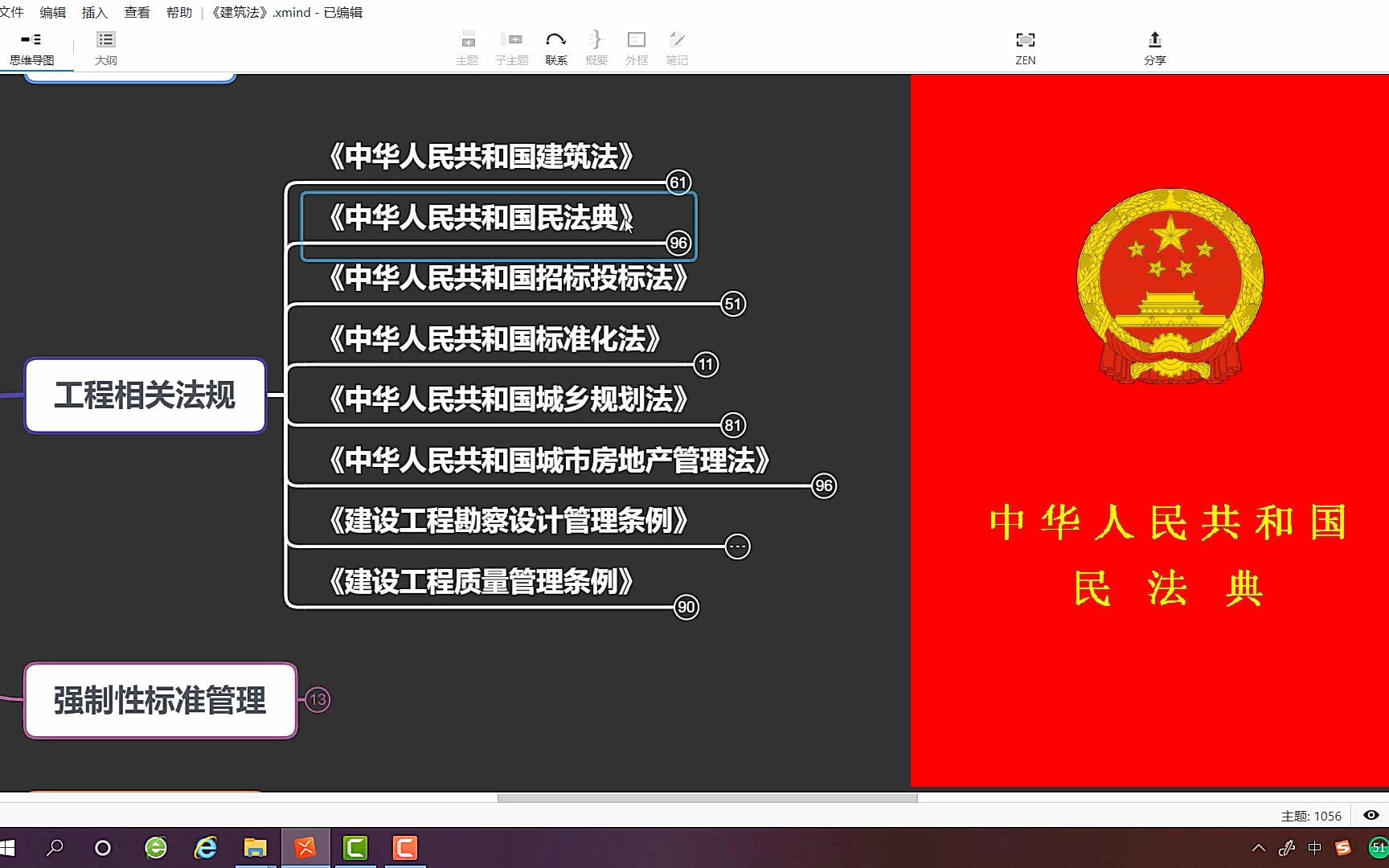Select 《中华人民共和国民法典》 topic
This screenshot has height=868, width=1389.
click(481, 217)
